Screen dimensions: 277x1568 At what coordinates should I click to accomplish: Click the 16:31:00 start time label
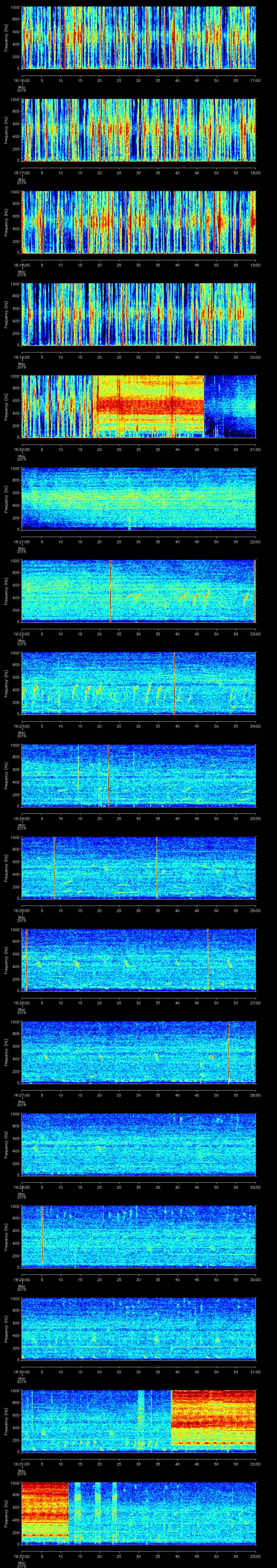21,1464
